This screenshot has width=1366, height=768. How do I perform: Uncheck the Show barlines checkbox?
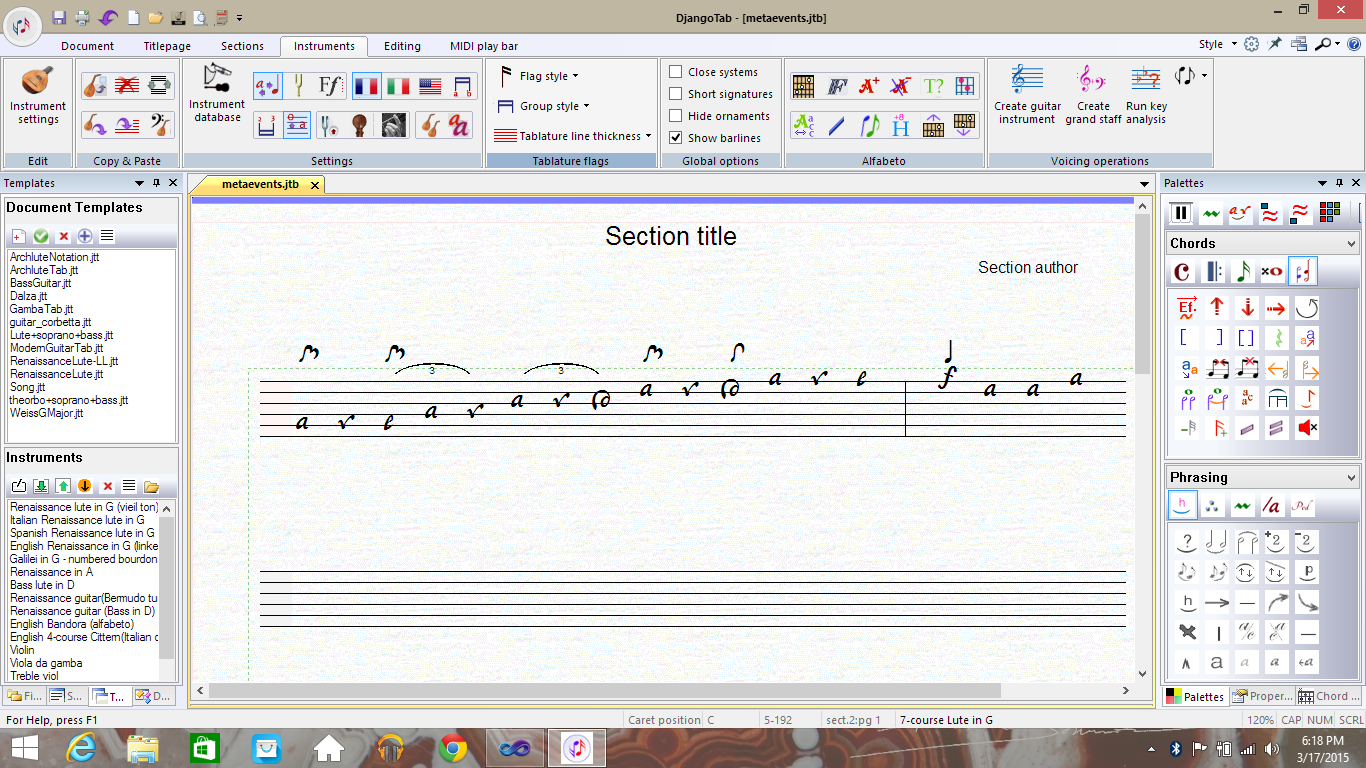click(x=676, y=138)
